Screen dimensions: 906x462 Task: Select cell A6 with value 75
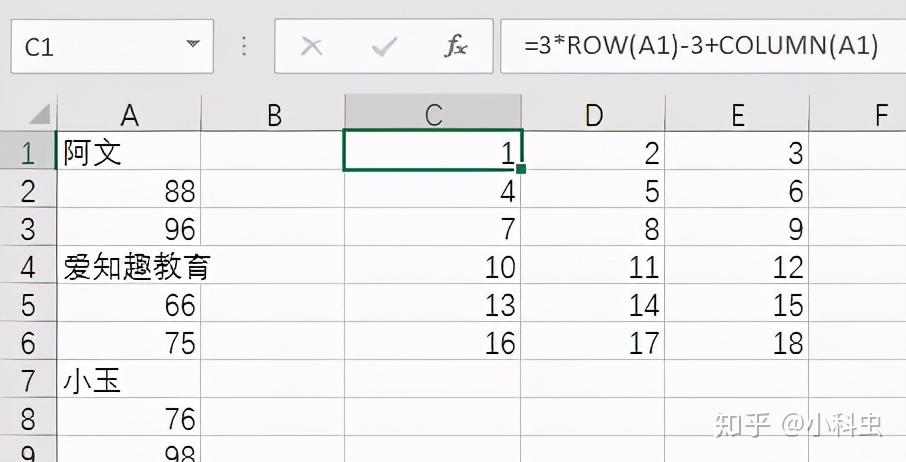tap(129, 341)
